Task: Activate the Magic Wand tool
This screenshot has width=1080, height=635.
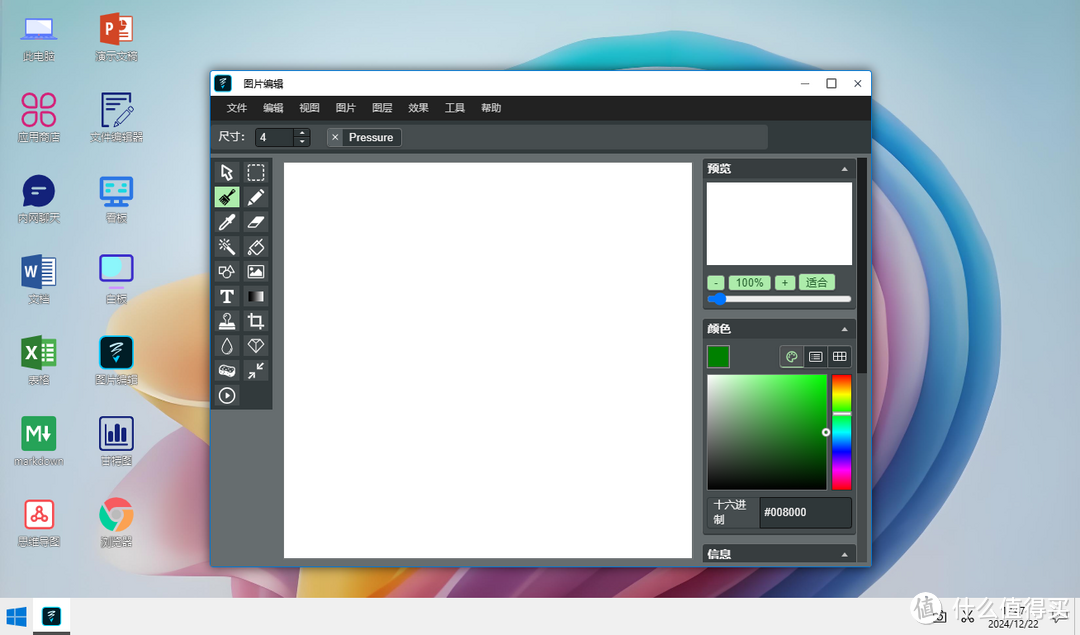Action: point(227,246)
